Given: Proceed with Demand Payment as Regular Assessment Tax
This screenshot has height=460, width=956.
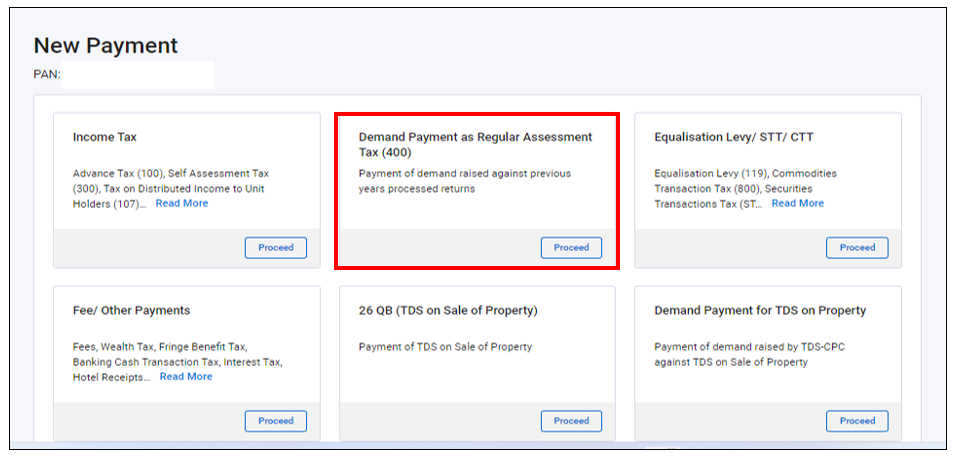Looking at the screenshot, I should pos(571,248).
